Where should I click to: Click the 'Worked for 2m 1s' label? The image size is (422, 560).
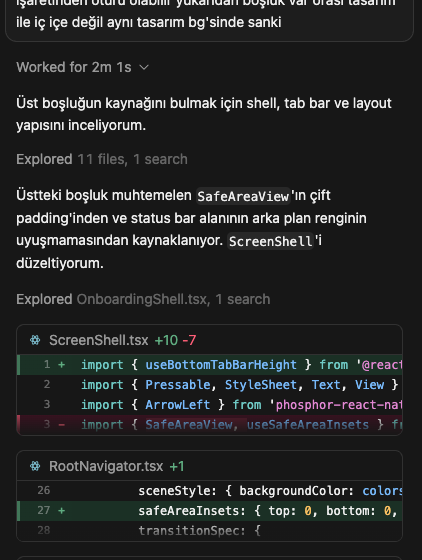[74, 68]
